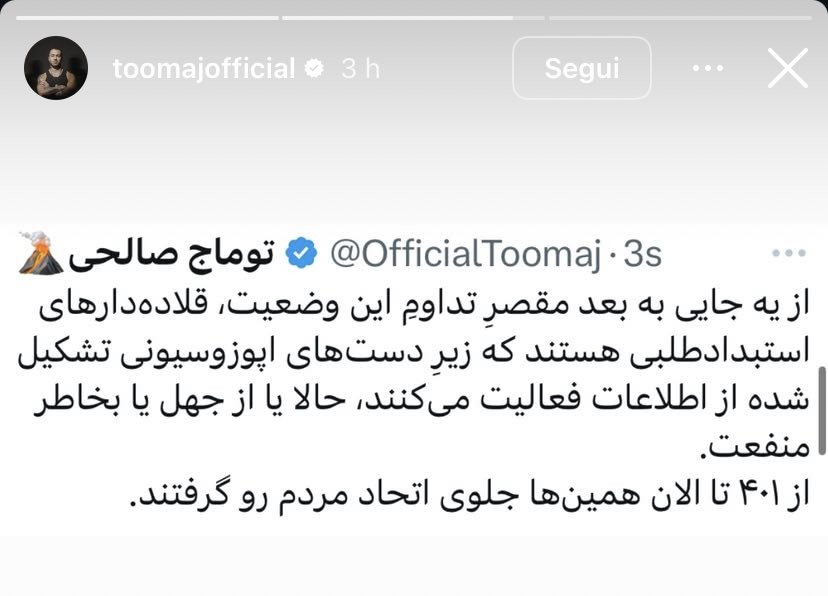This screenshot has height=596, width=828.
Task: Tap the blank area below the tweet
Action: 414,566
